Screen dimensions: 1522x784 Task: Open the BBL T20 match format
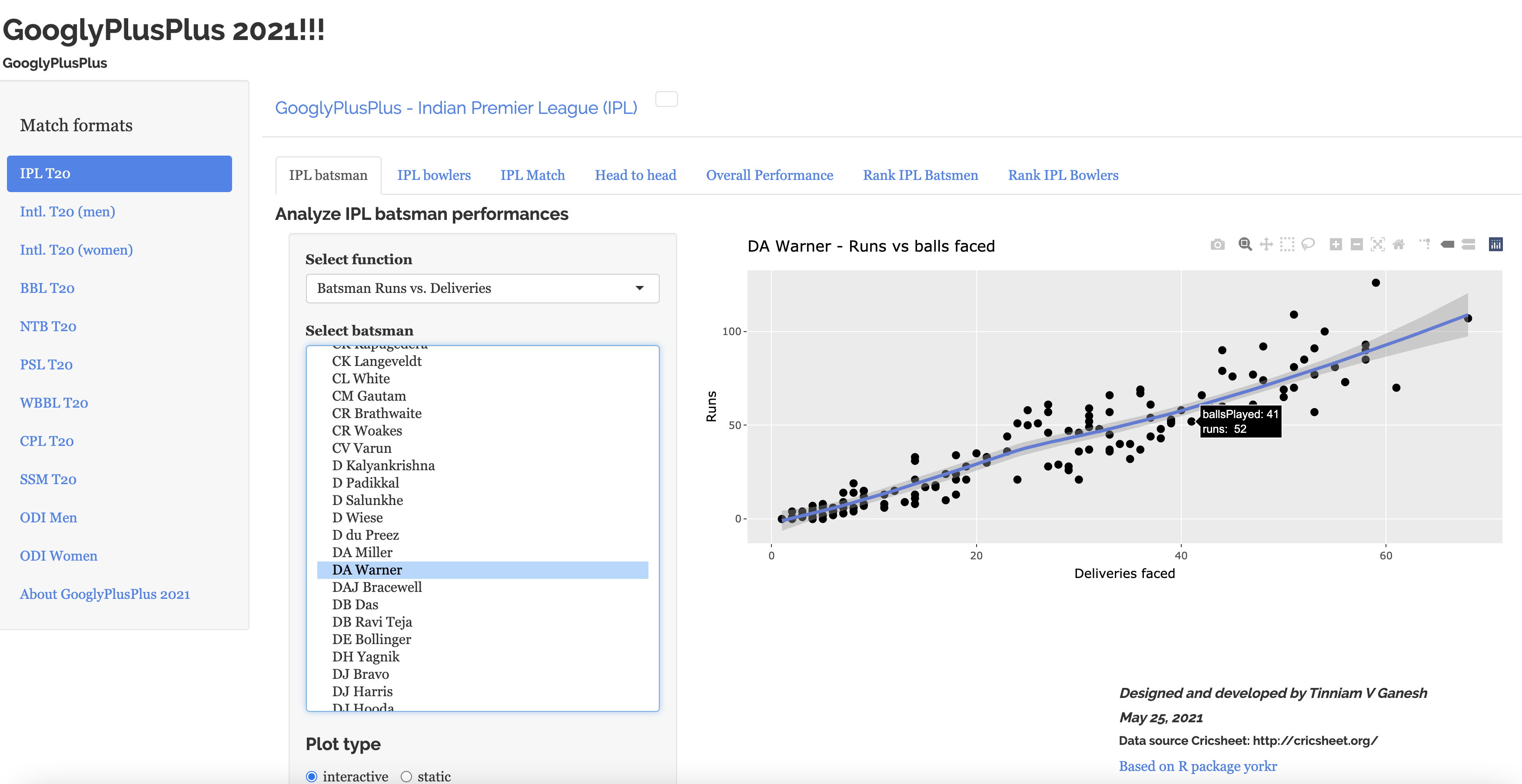47,288
